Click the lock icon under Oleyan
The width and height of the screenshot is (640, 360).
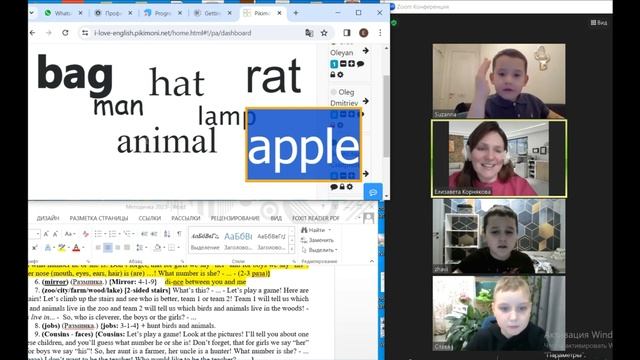[333, 74]
